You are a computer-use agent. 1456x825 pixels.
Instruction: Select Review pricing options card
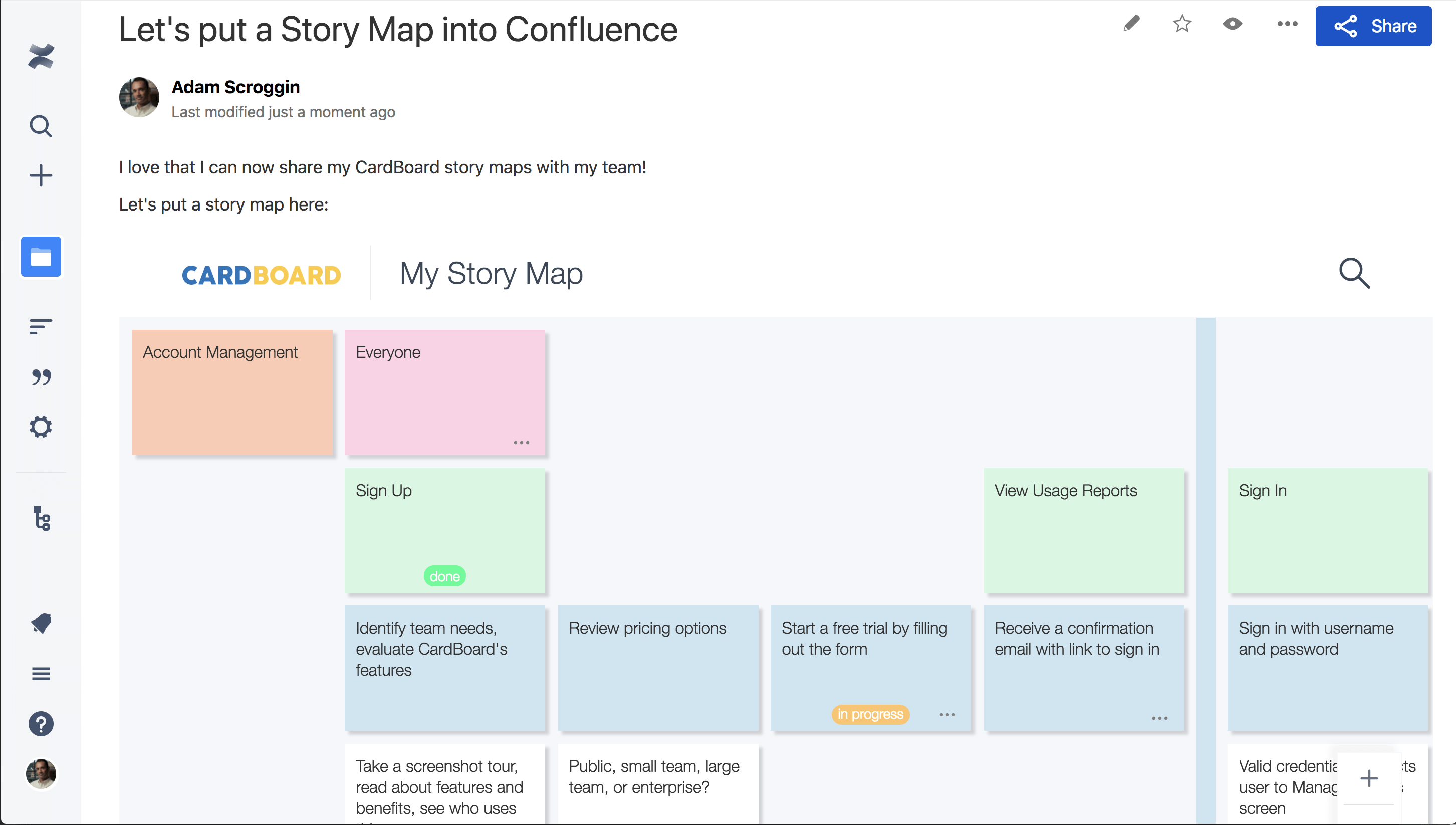click(657, 668)
